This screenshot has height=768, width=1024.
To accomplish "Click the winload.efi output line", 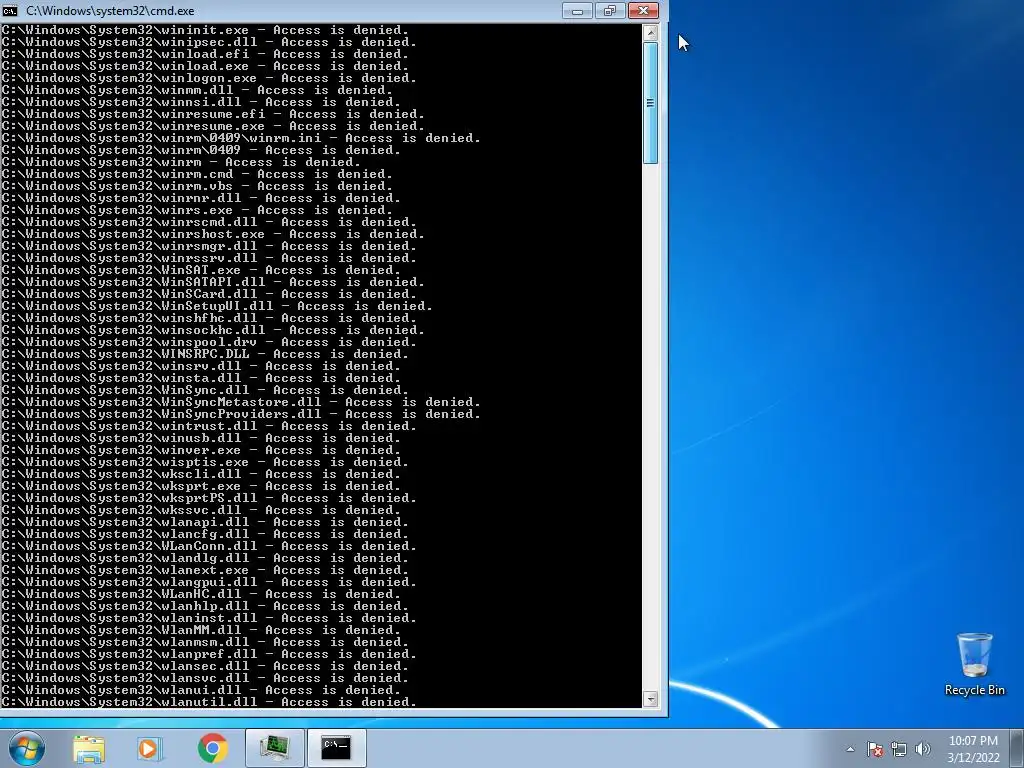I will pyautogui.click(x=204, y=54).
